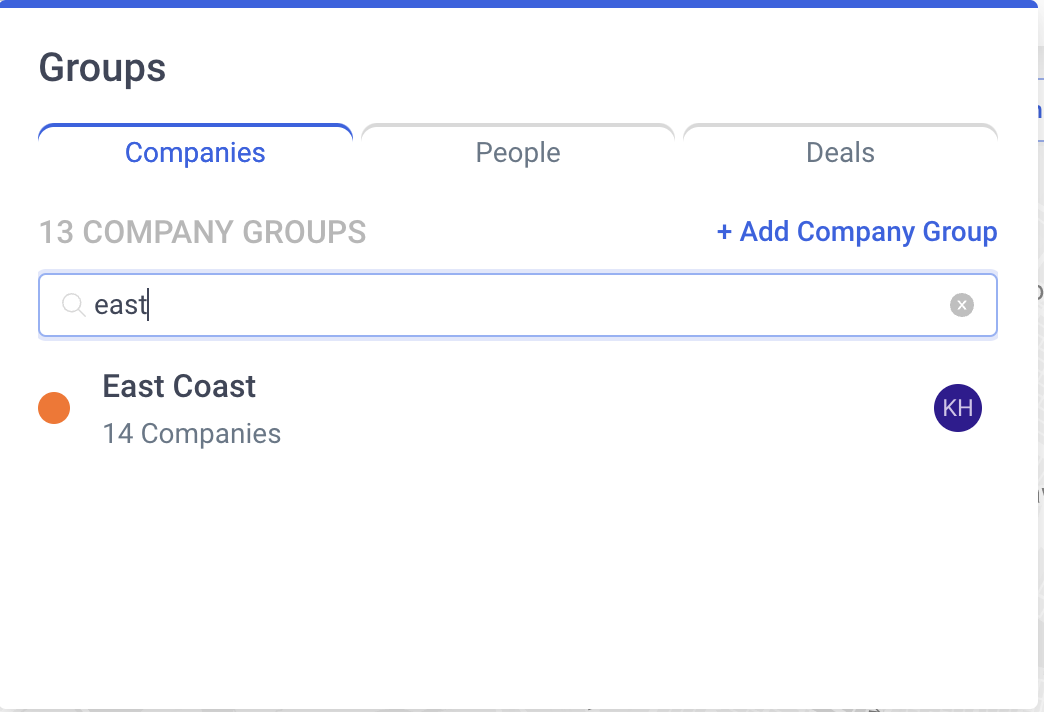The height and width of the screenshot is (712, 1044).
Task: Select the orange East Coast color dot
Action: [54, 408]
